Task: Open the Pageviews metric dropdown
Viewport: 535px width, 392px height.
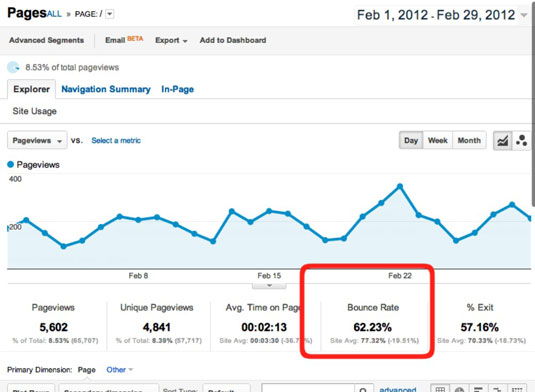Action: click(37, 141)
